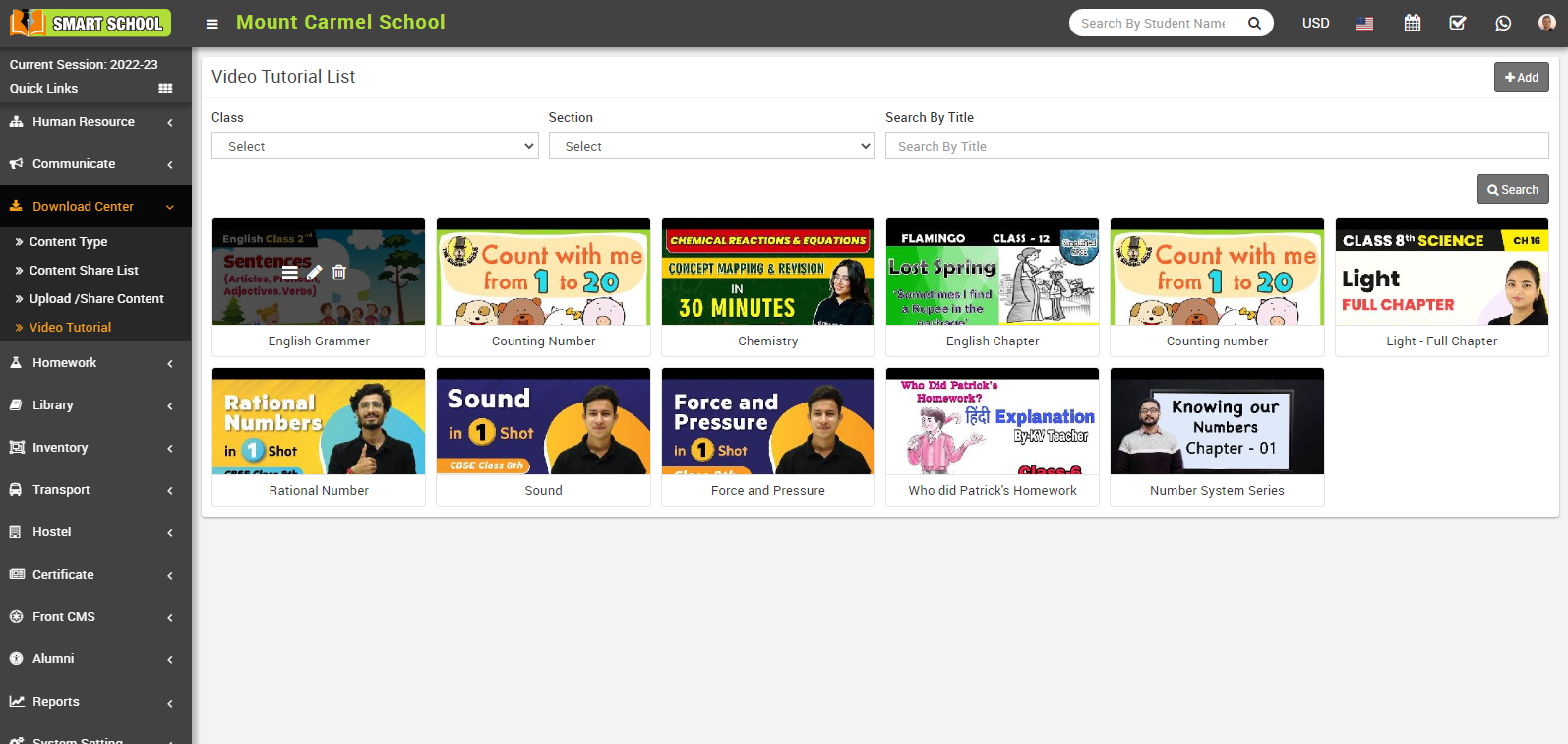Open the Chemistry video thumbnail
Viewport: 1568px width, 744px height.
(767, 273)
